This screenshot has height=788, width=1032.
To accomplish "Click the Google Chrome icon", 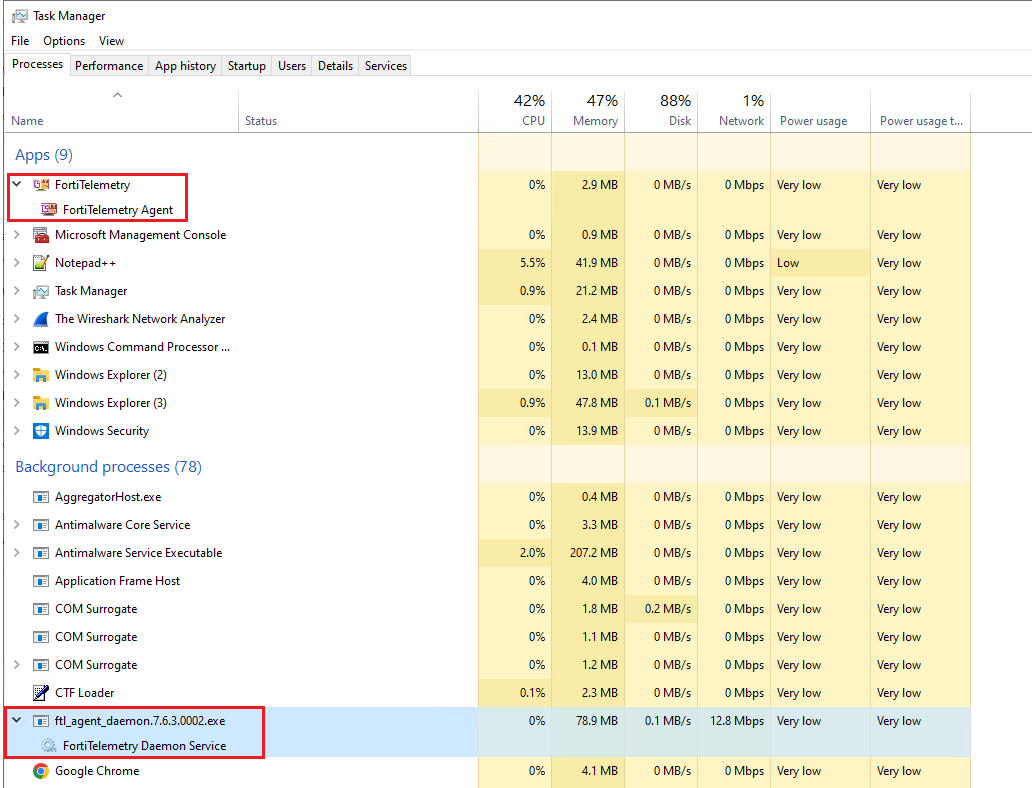I will (41, 771).
